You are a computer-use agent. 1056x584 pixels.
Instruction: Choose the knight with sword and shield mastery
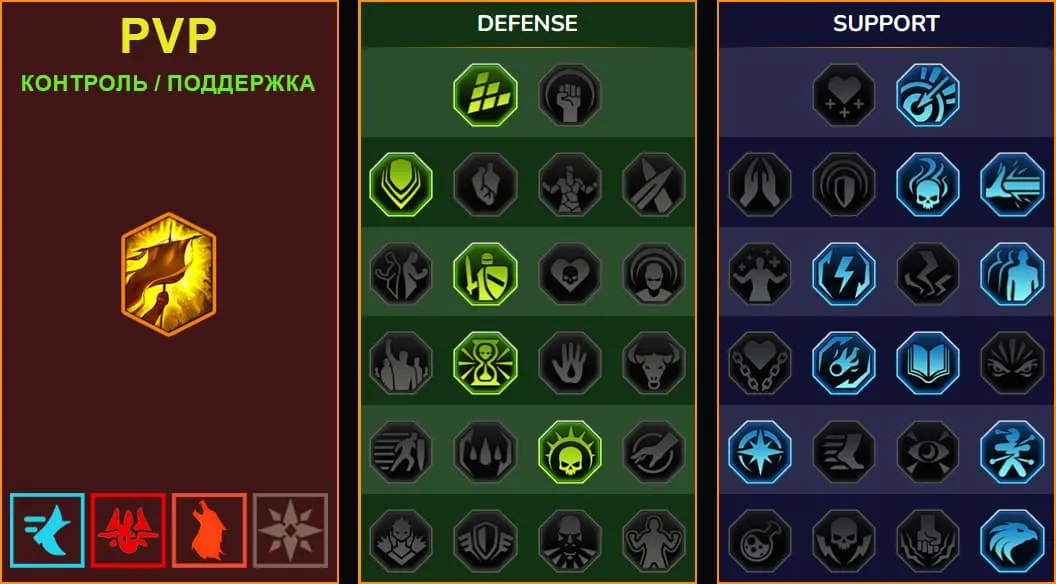pos(485,273)
